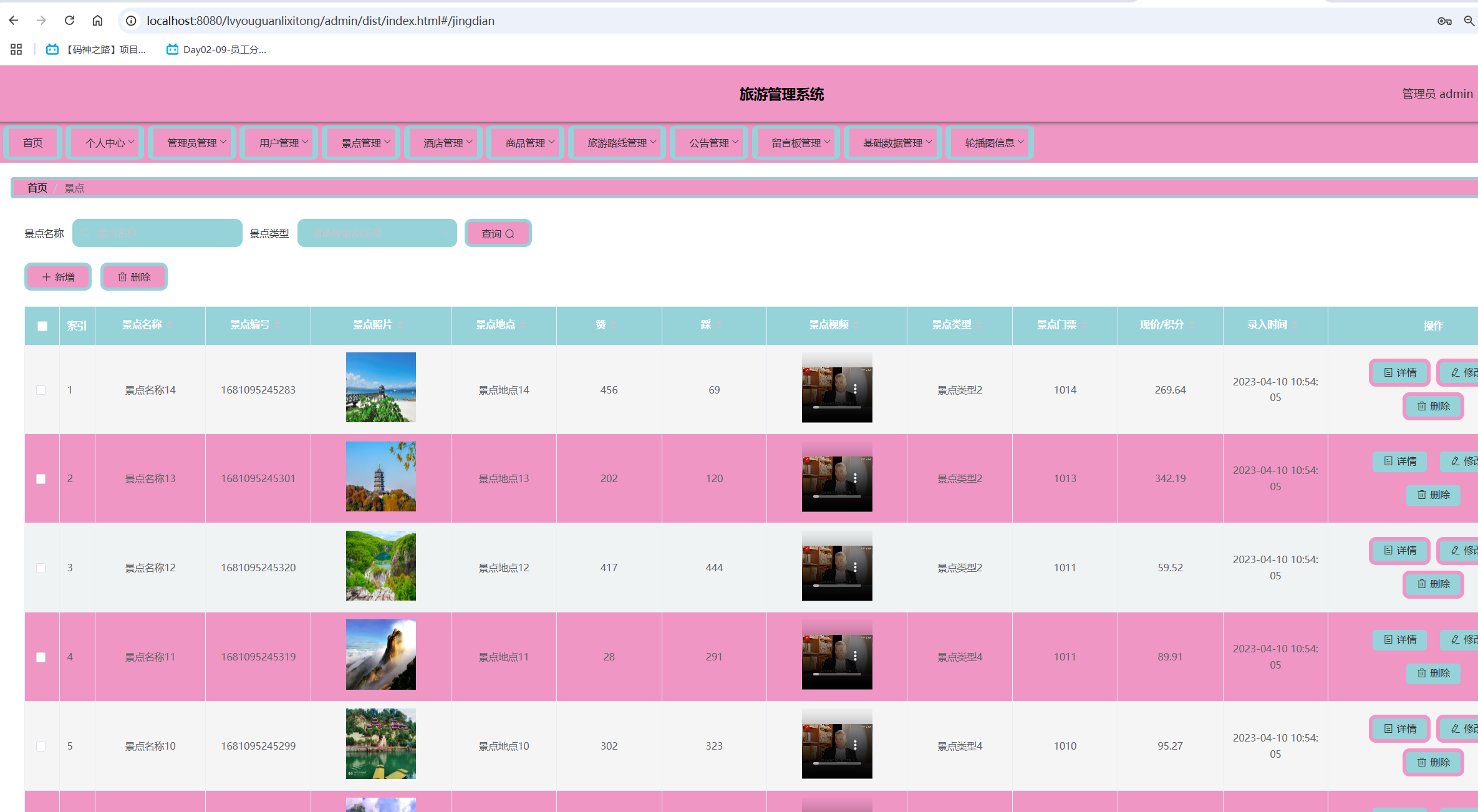The image size is (1478, 812).
Task: Click the site info icon beside URL
Action: tap(131, 21)
